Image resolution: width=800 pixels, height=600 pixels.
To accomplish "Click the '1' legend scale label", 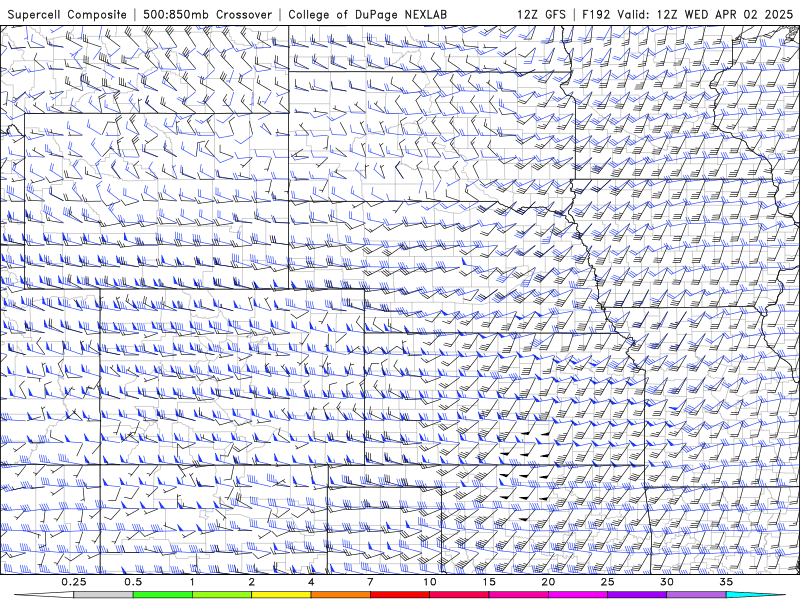I will (192, 582).
